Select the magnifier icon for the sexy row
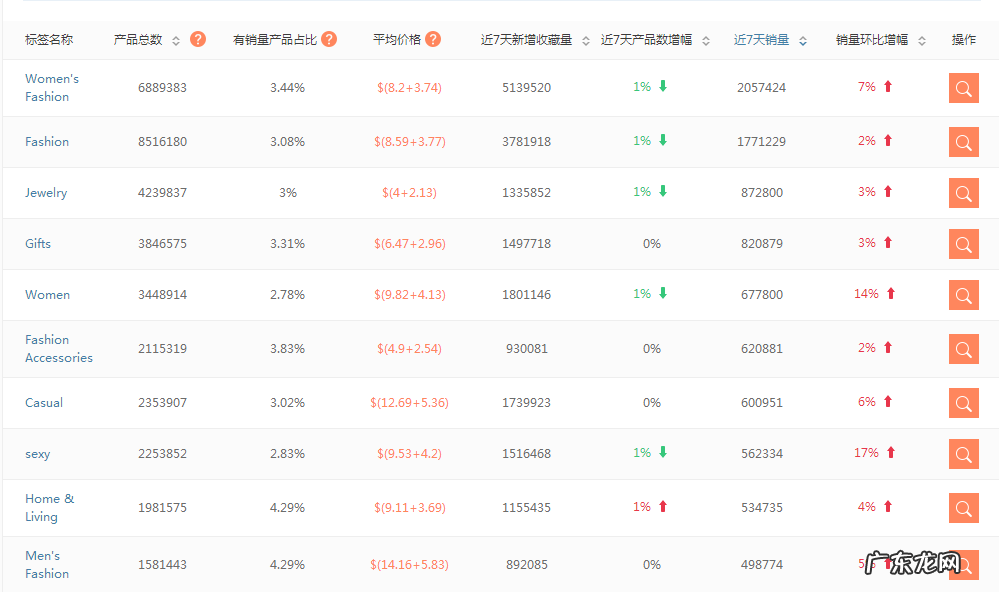The image size is (999, 592). [963, 453]
